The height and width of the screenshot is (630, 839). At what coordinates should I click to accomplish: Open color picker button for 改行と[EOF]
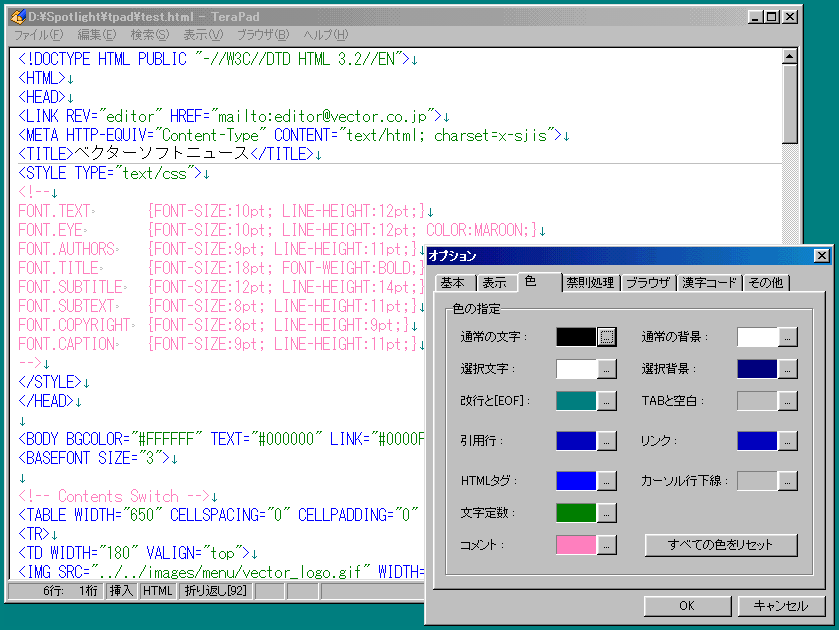606,400
